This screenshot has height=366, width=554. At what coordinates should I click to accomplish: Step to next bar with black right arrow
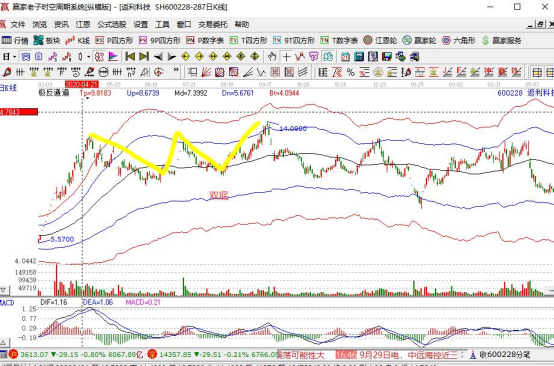[x=172, y=57]
